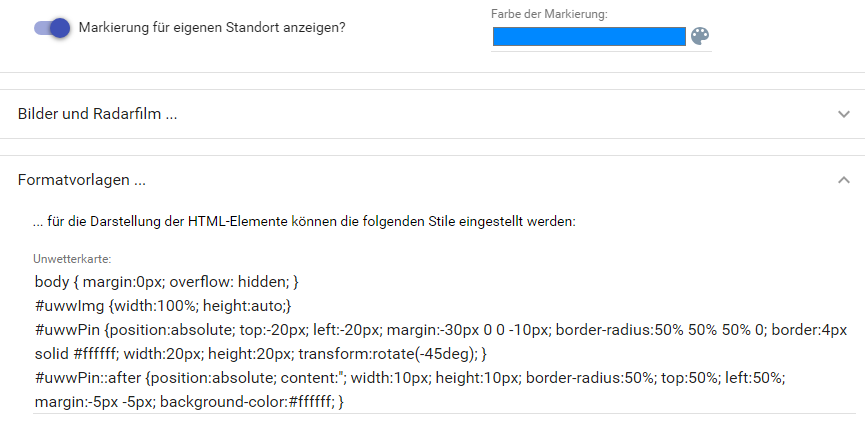Open the color palette picker icon
The image size is (865, 424).
point(700,36)
